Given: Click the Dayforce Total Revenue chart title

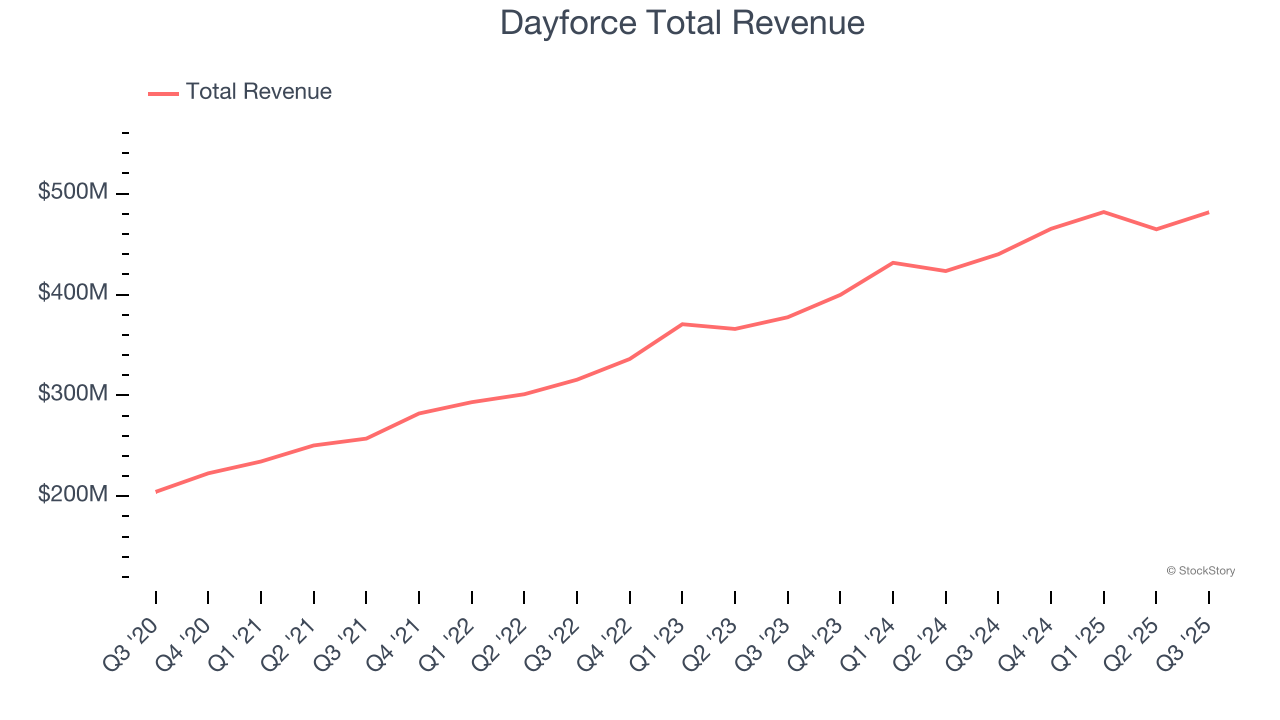Looking at the screenshot, I should [683, 22].
